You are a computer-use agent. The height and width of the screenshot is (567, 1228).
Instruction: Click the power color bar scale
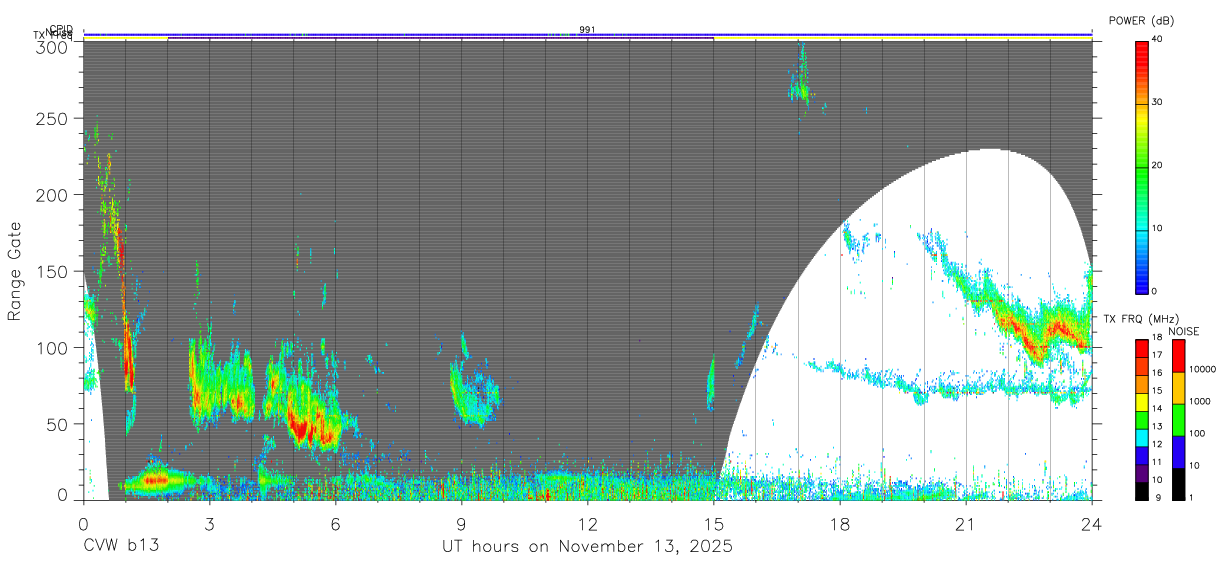[1141, 166]
